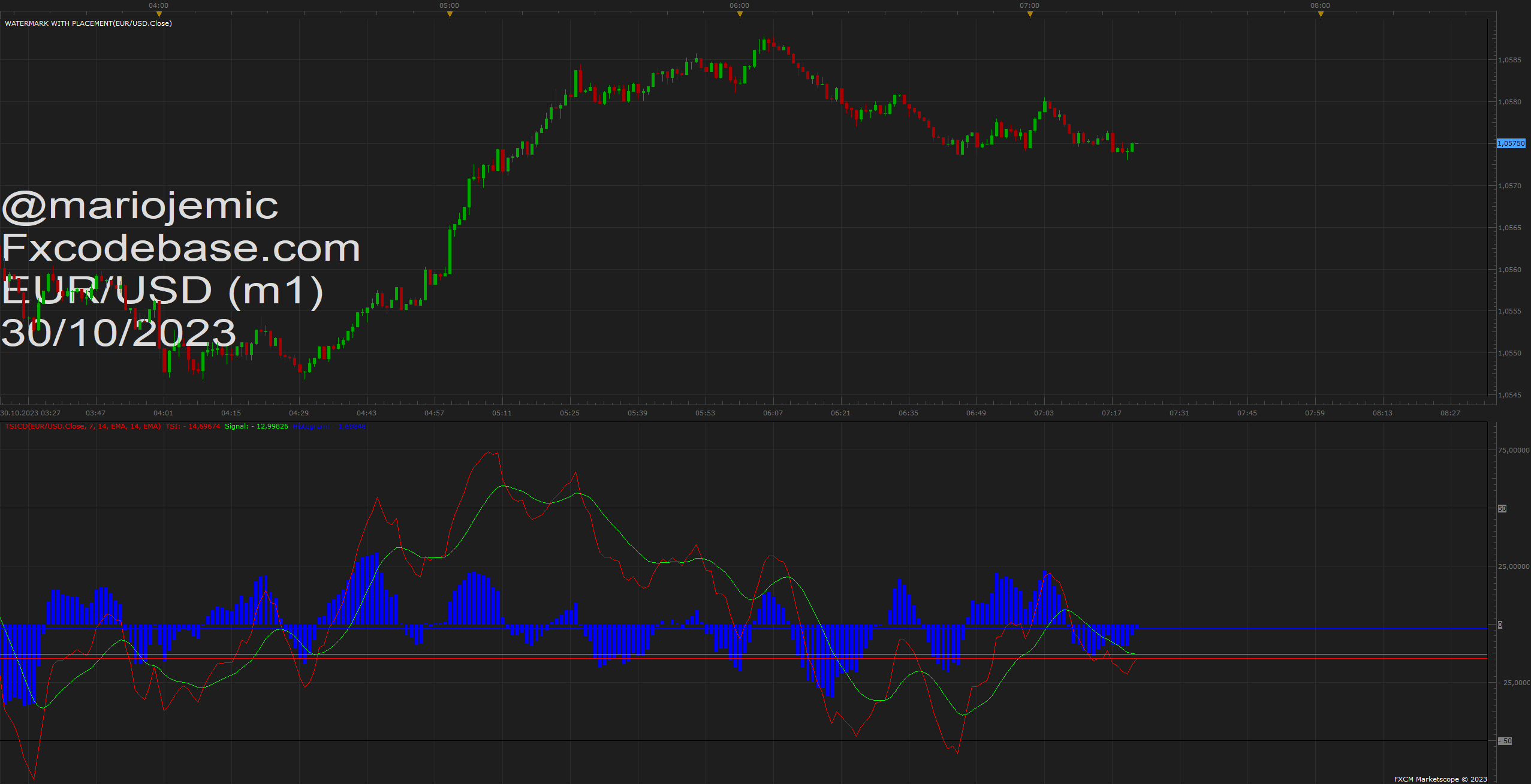Select the WATERMARK WITH PLACEMENT indicator label
The height and width of the screenshot is (784, 1531).
tap(88, 23)
